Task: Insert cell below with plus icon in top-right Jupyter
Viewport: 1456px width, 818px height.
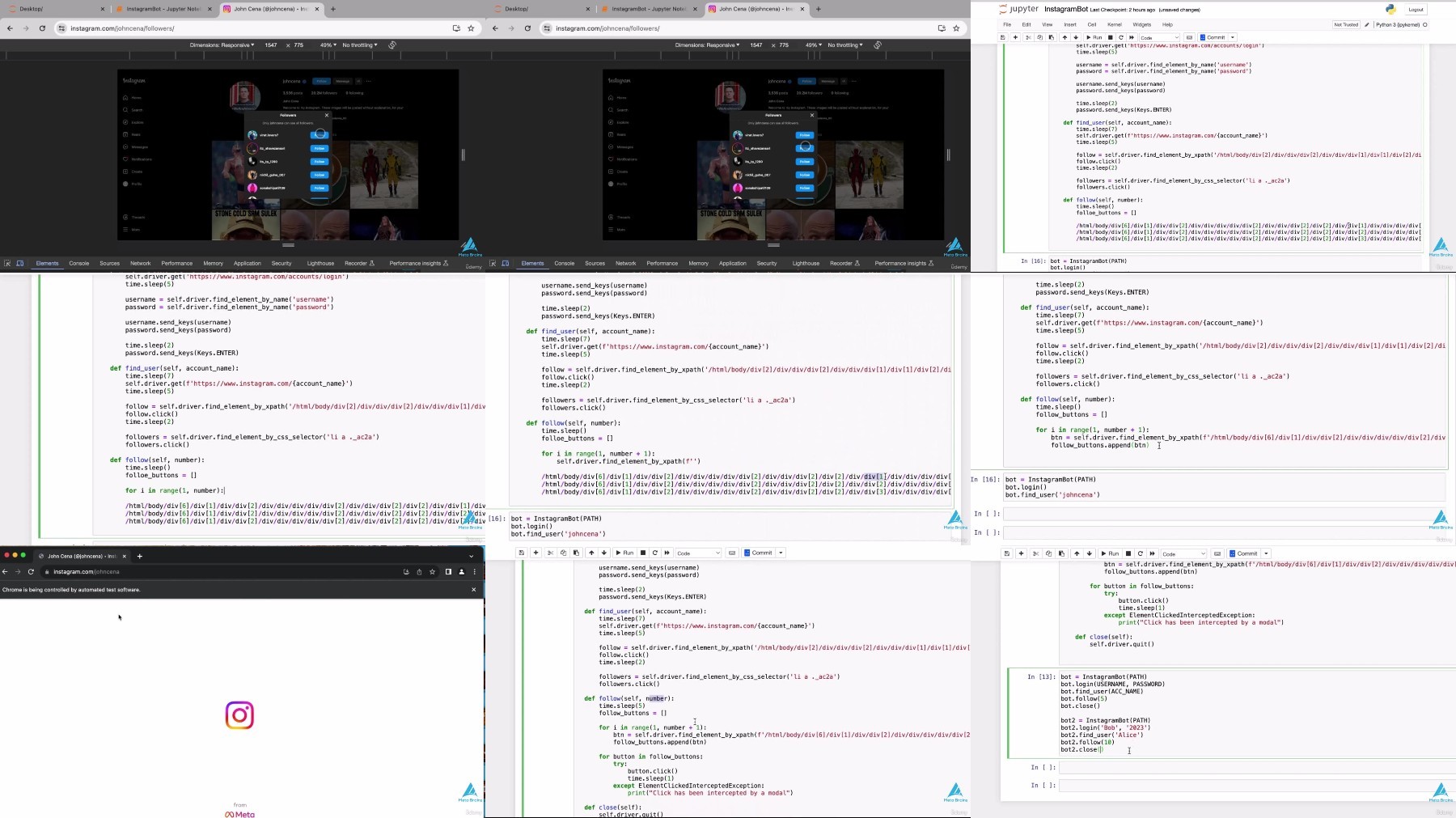Action: (x=1015, y=37)
